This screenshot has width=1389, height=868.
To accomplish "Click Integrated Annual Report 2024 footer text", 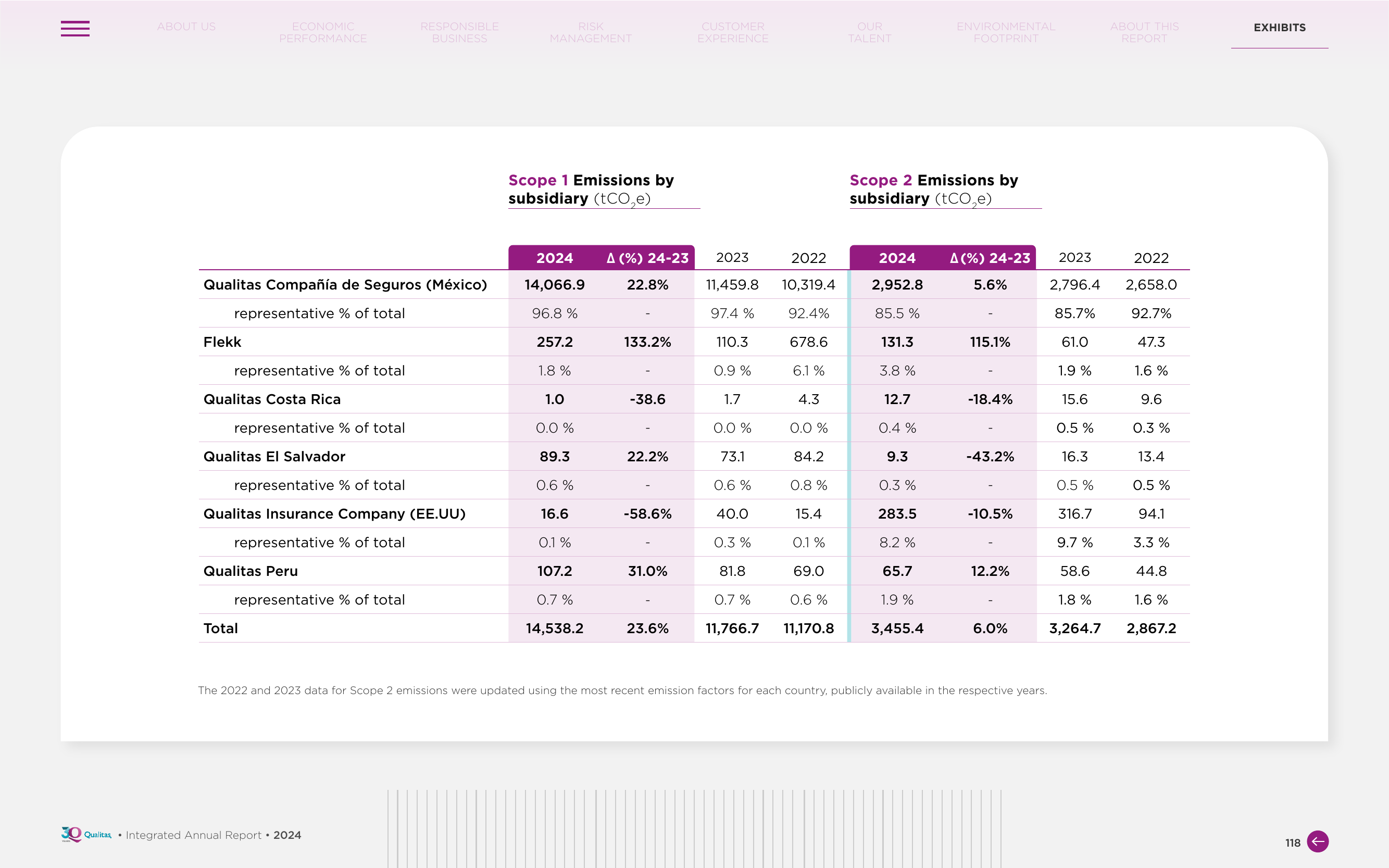I will pyautogui.click(x=213, y=835).
